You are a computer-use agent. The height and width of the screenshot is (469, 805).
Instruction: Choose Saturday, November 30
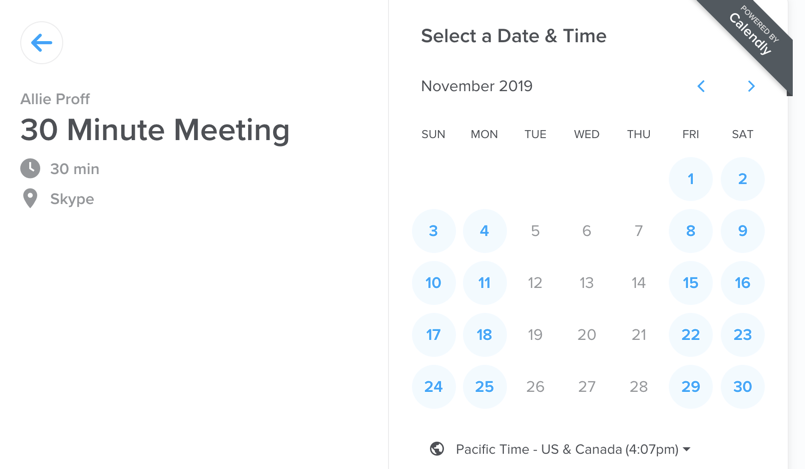(742, 387)
